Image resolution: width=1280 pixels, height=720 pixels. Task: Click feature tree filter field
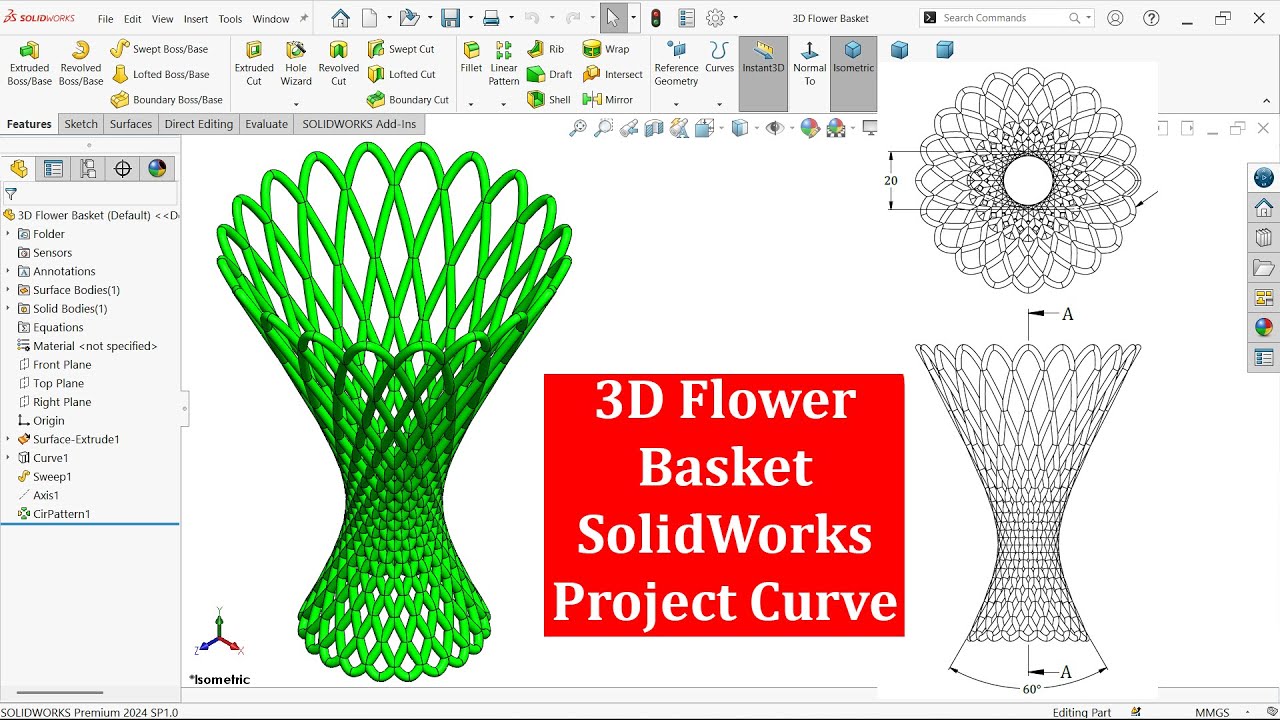(x=90, y=194)
